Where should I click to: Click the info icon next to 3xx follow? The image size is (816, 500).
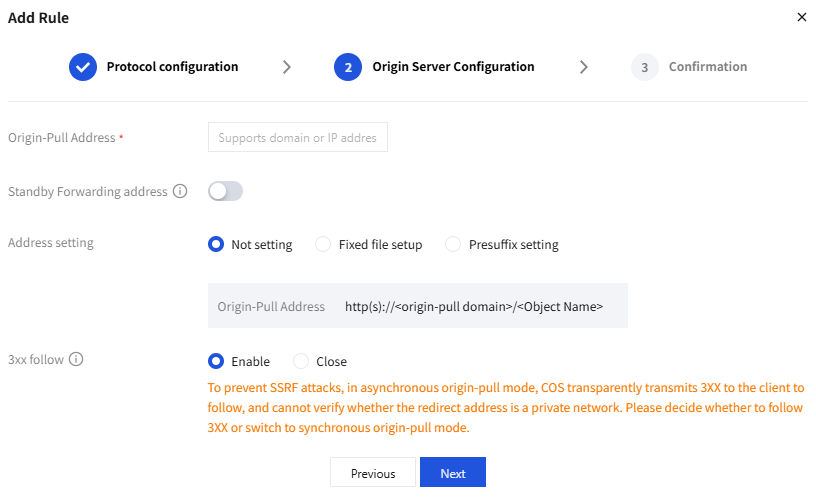click(x=76, y=360)
